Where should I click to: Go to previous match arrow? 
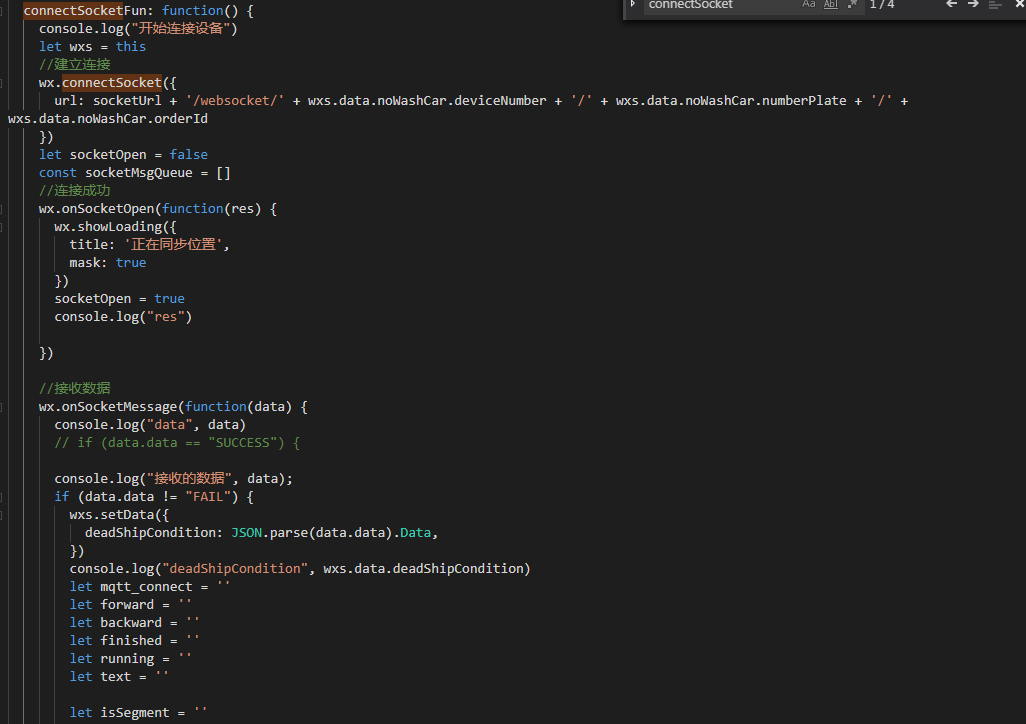click(x=951, y=5)
